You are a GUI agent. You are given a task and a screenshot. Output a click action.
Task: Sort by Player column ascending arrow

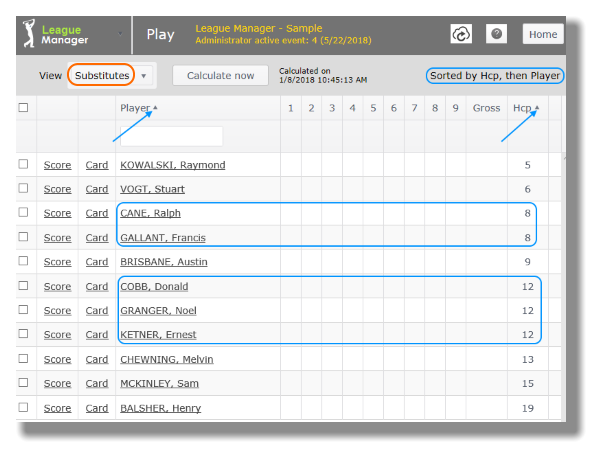click(155, 108)
